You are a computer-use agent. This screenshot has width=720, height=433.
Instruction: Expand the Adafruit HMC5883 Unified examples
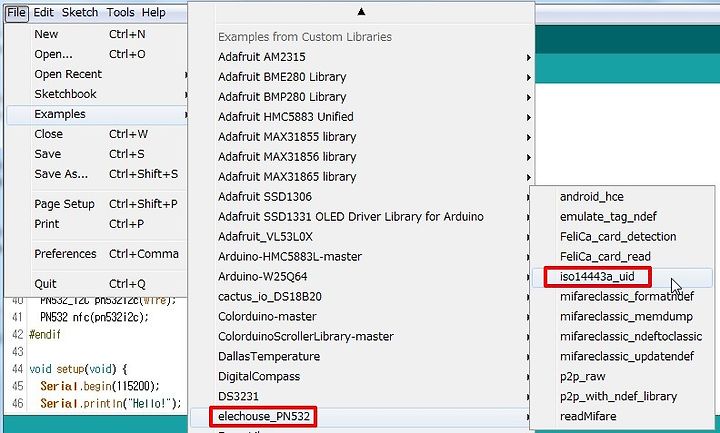point(361,117)
